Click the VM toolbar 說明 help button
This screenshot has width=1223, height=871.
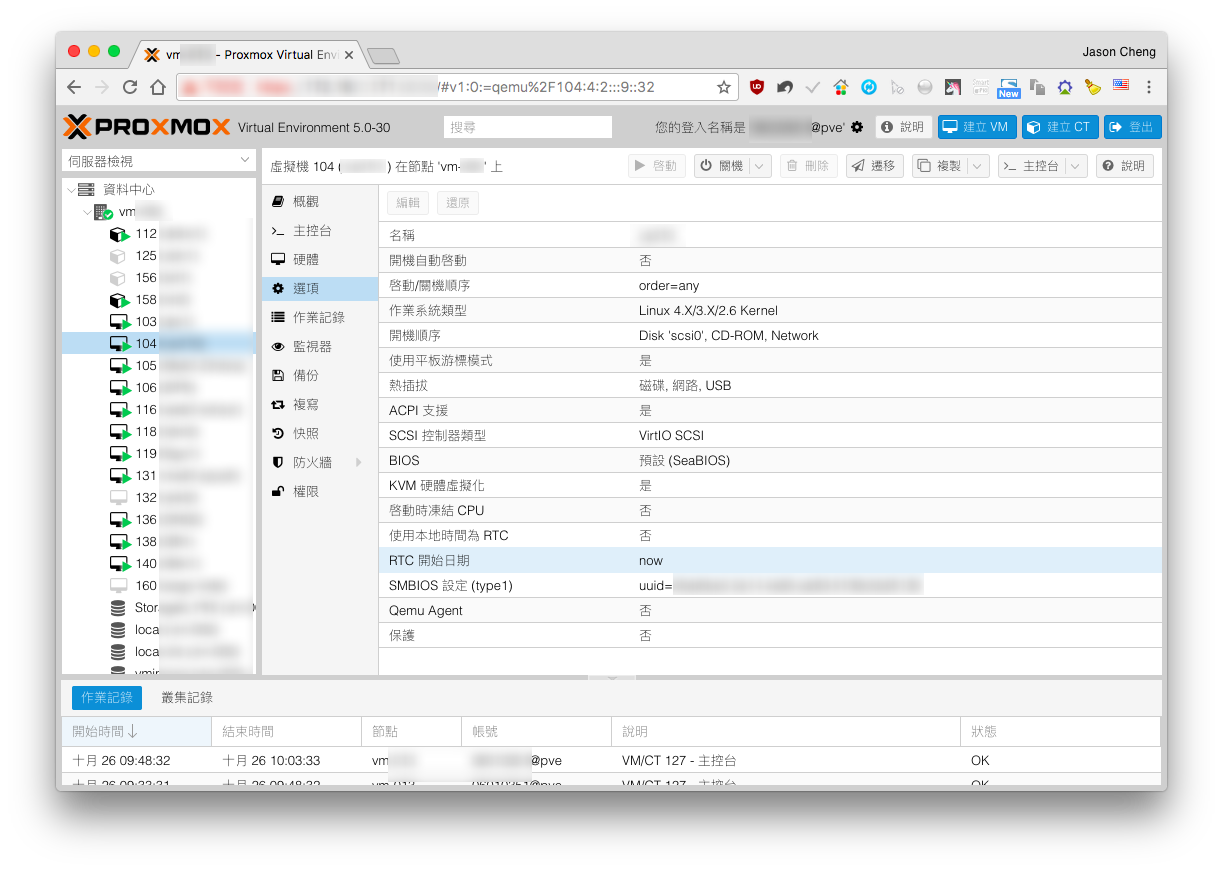(1125, 166)
